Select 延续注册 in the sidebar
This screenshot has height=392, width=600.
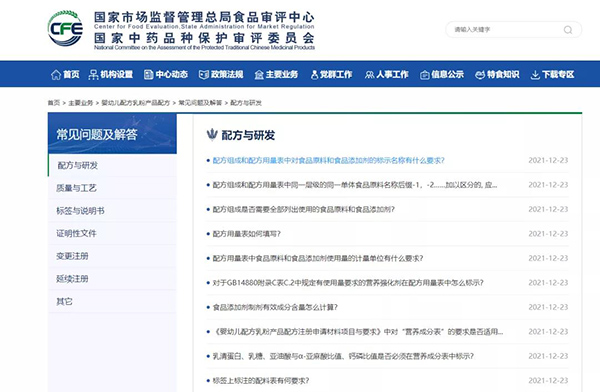click(x=112, y=279)
